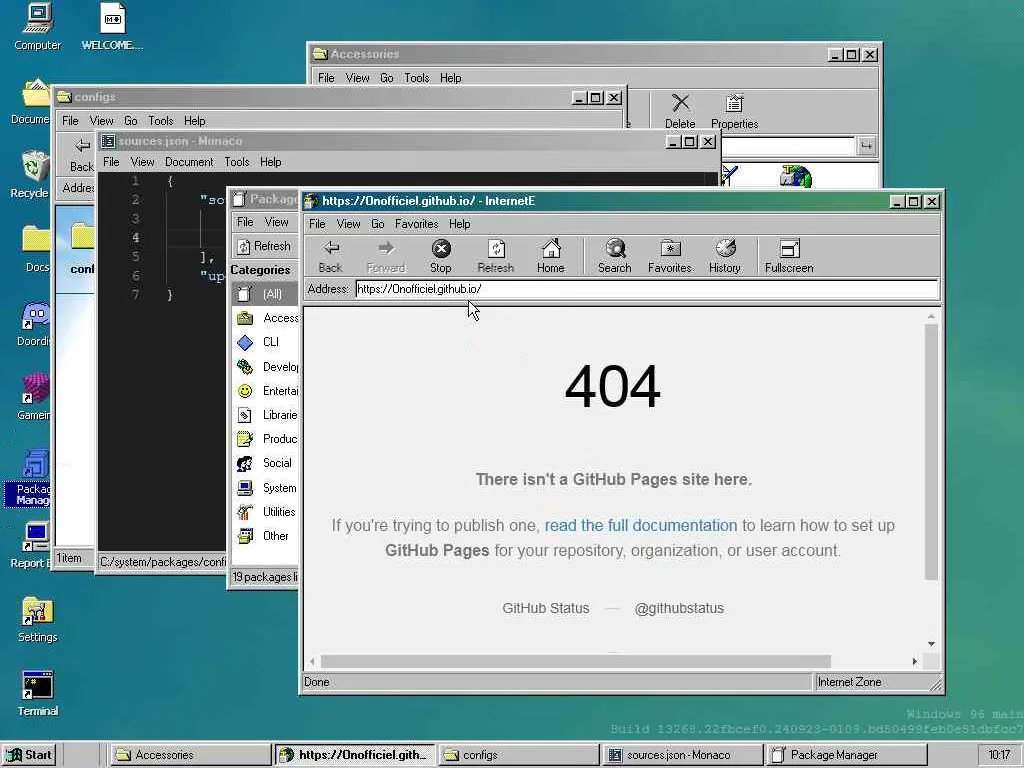The height and width of the screenshot is (768, 1024).
Task: Click the Back arrow in InternetE toolbar
Action: pos(330,256)
